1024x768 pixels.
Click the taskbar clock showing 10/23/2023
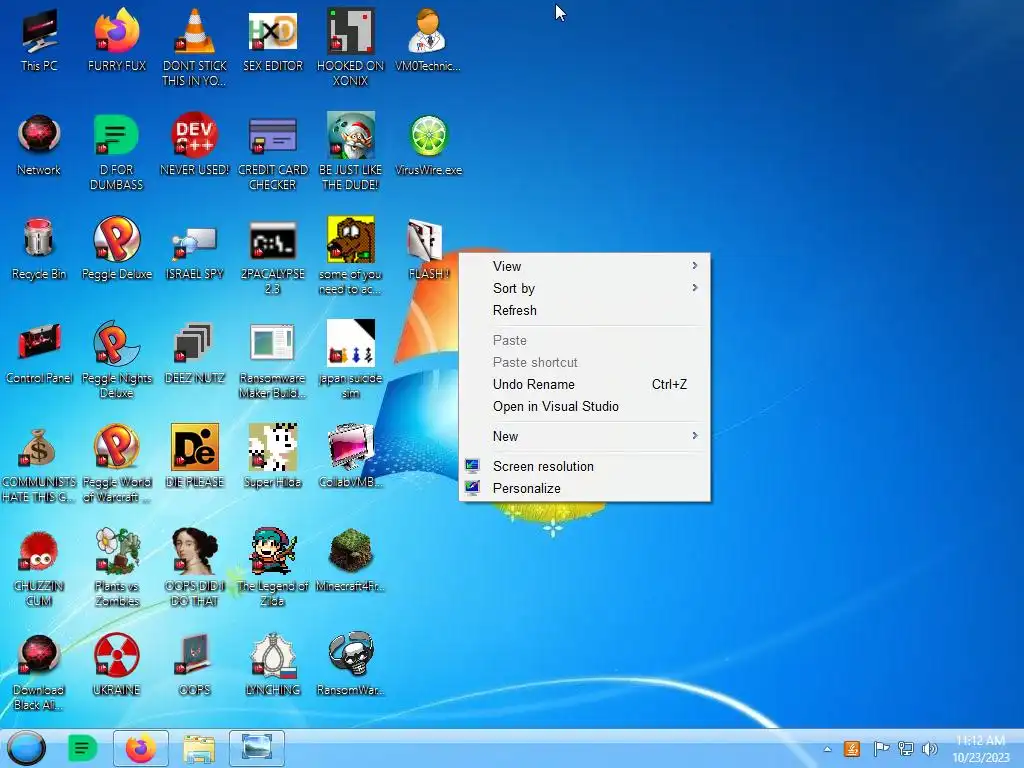(x=981, y=748)
